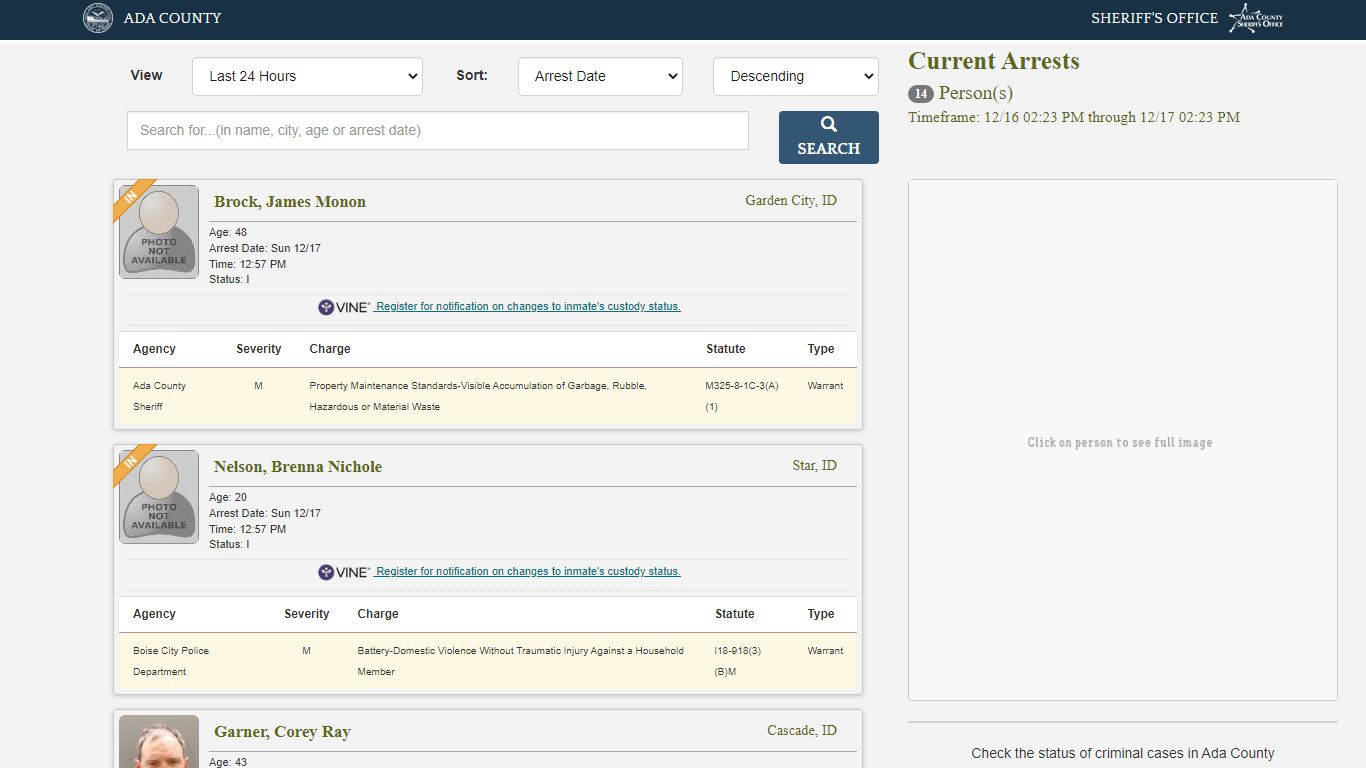Click the VINE logo in Brock's record
1366x768 pixels.
(x=344, y=307)
